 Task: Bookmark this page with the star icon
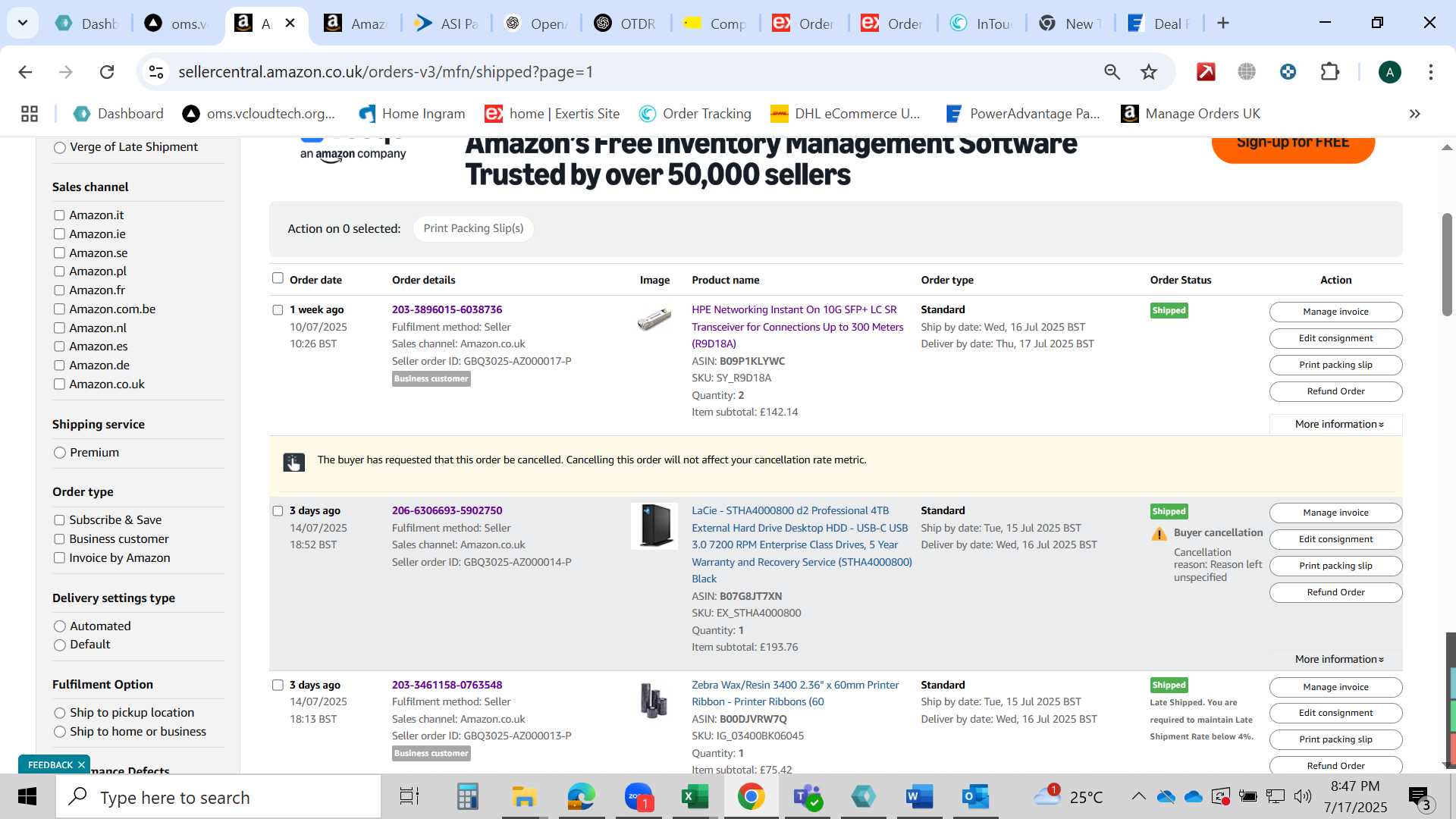(x=1149, y=72)
